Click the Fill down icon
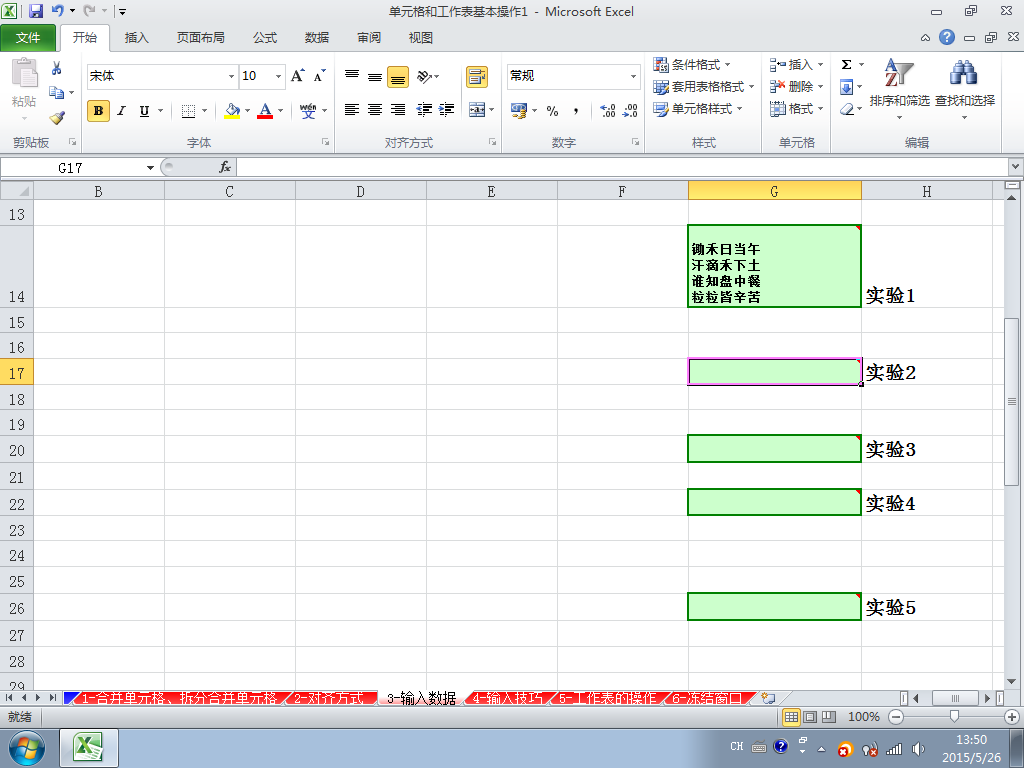The height and width of the screenshot is (768, 1024). point(846,87)
